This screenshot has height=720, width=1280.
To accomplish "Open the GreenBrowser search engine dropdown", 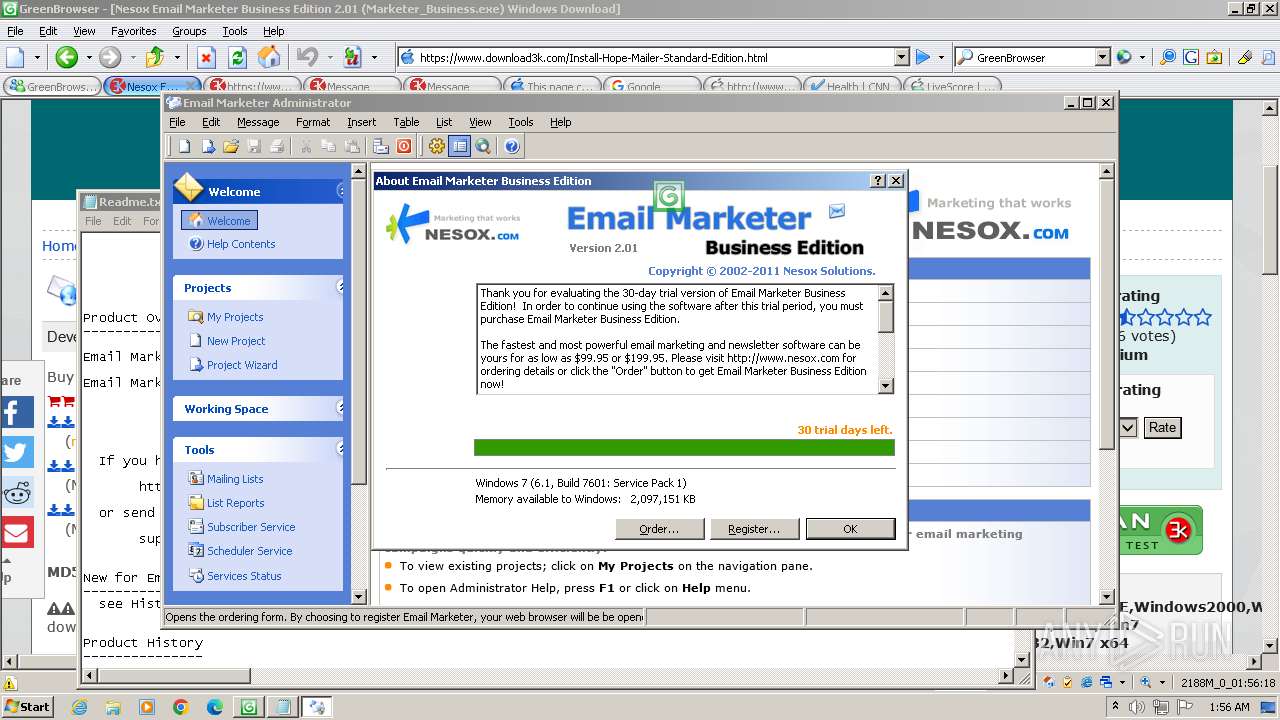I will pos(1102,57).
